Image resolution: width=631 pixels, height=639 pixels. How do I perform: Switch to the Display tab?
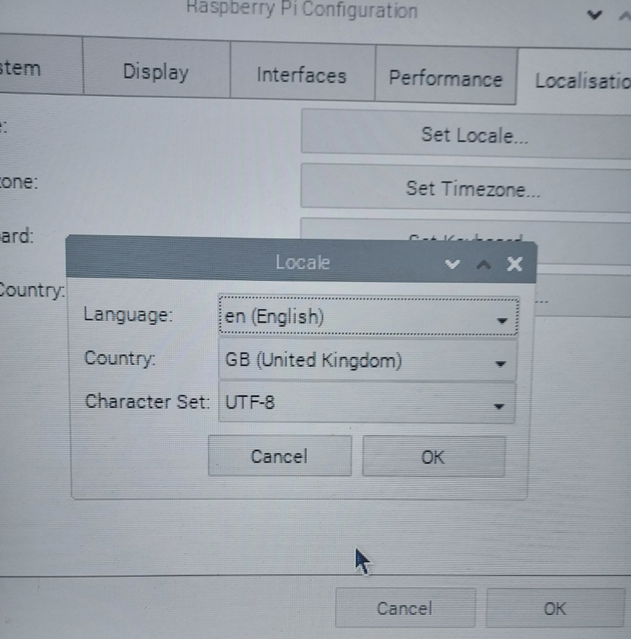[157, 67]
